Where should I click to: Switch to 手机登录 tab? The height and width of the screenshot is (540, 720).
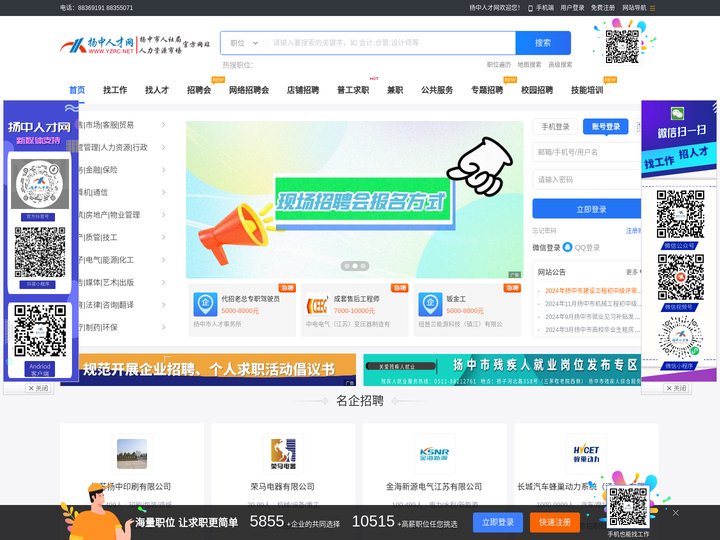[x=555, y=127]
